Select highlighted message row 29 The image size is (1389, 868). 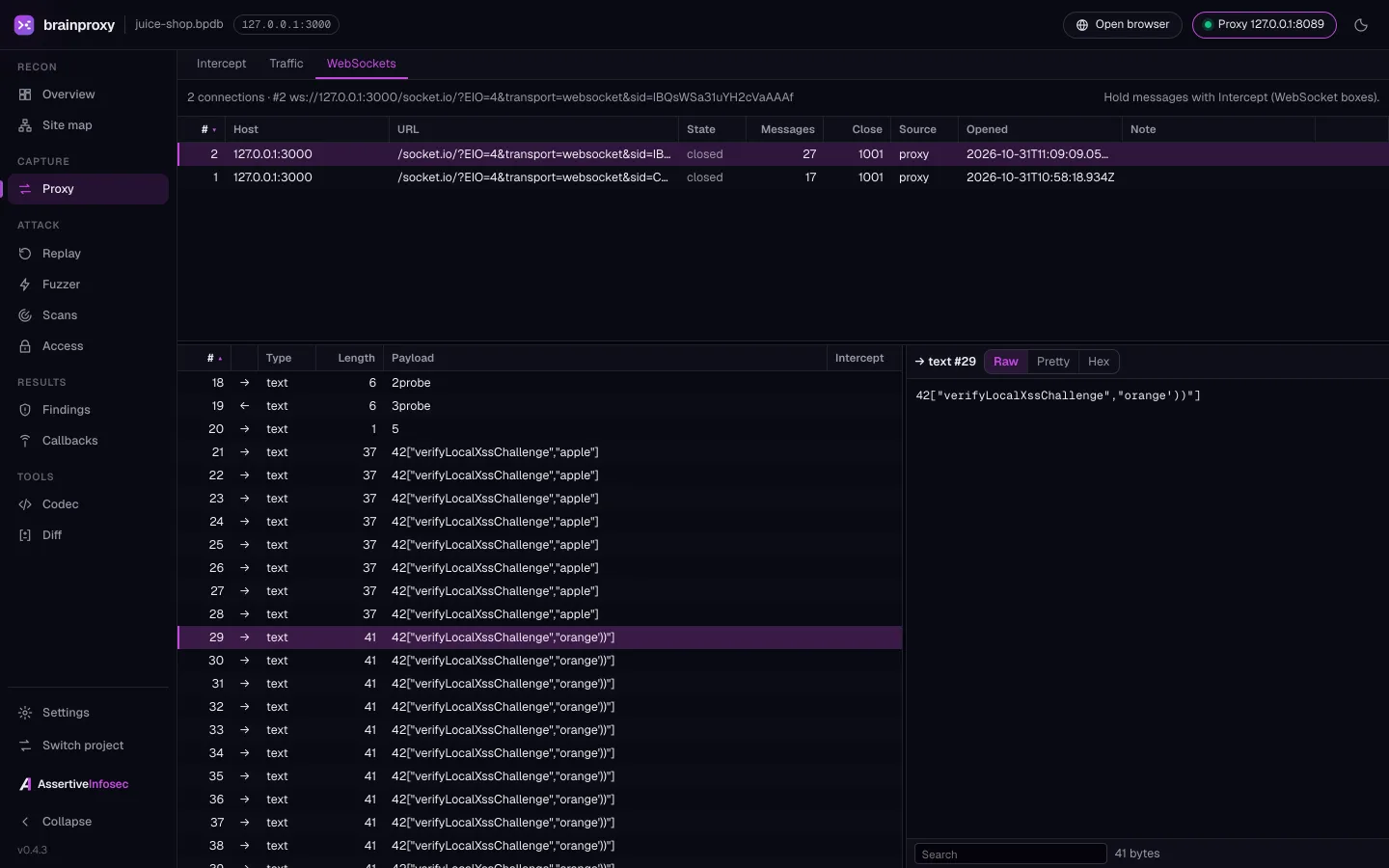tap(539, 637)
